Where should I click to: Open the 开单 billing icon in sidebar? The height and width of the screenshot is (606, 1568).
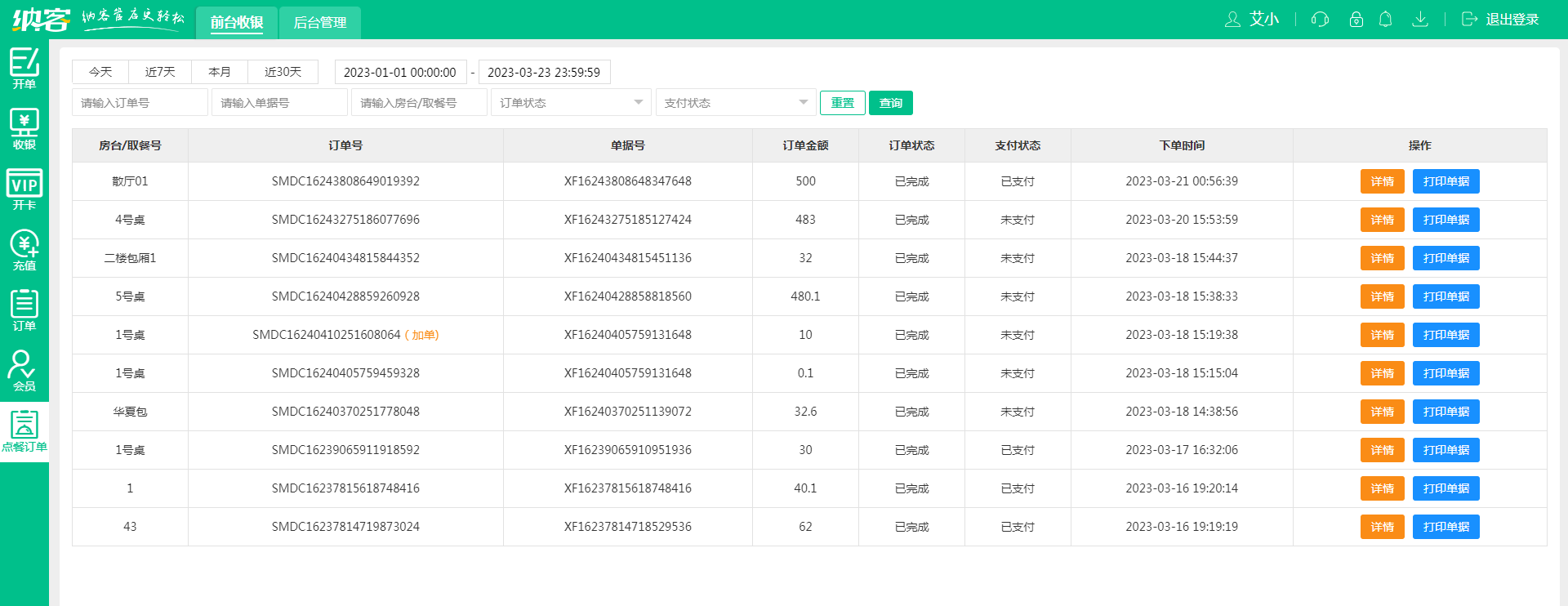(24, 69)
